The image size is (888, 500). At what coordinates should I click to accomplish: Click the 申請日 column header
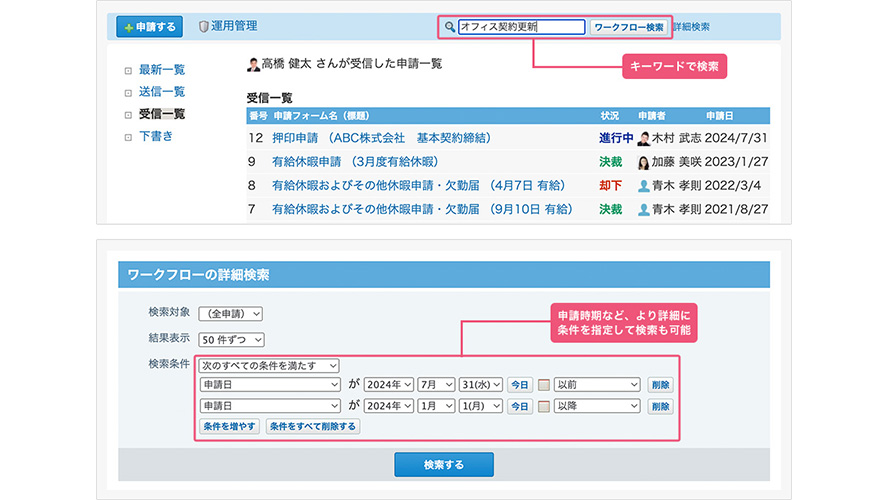tap(719, 116)
